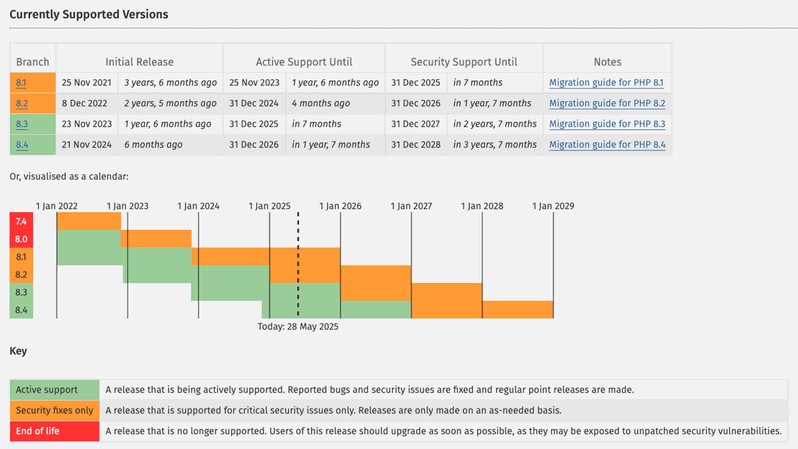Image resolution: width=798 pixels, height=449 pixels.
Task: Open Migration guide for PHP 8.3
Action: point(607,124)
